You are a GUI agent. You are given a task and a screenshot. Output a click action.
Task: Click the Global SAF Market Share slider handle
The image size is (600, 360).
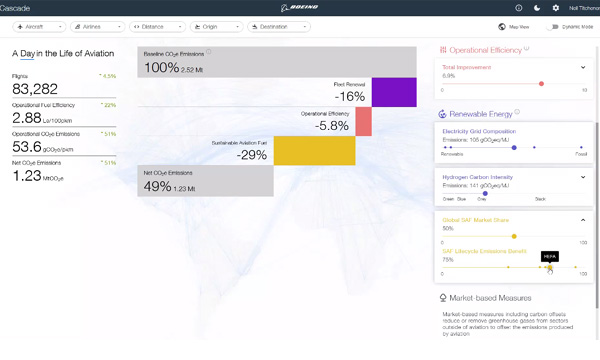pos(514,236)
